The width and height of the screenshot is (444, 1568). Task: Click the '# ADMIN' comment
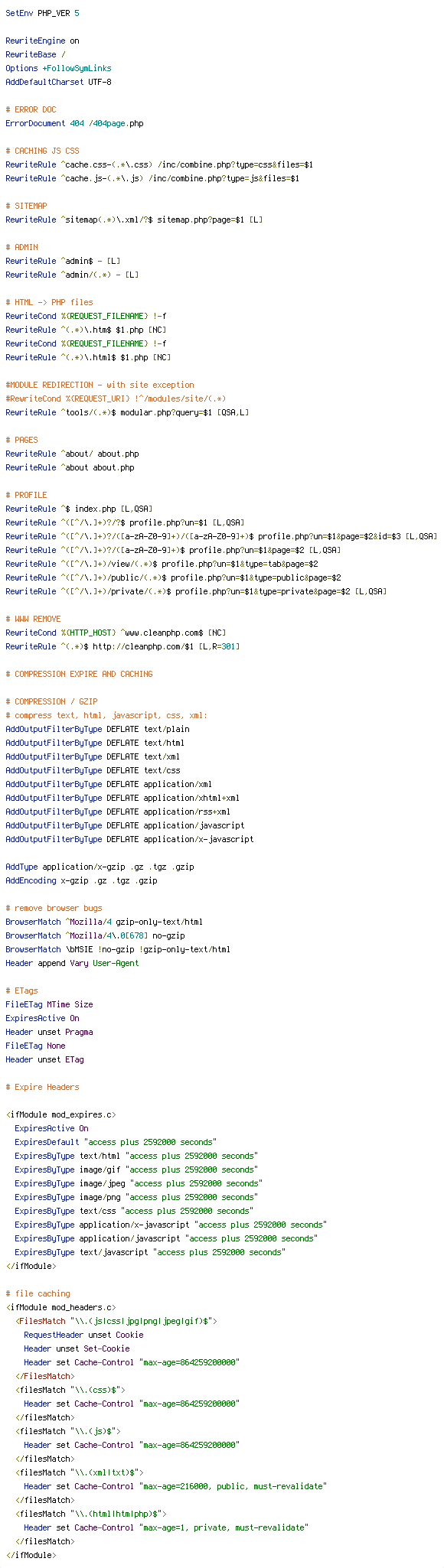click(21, 248)
